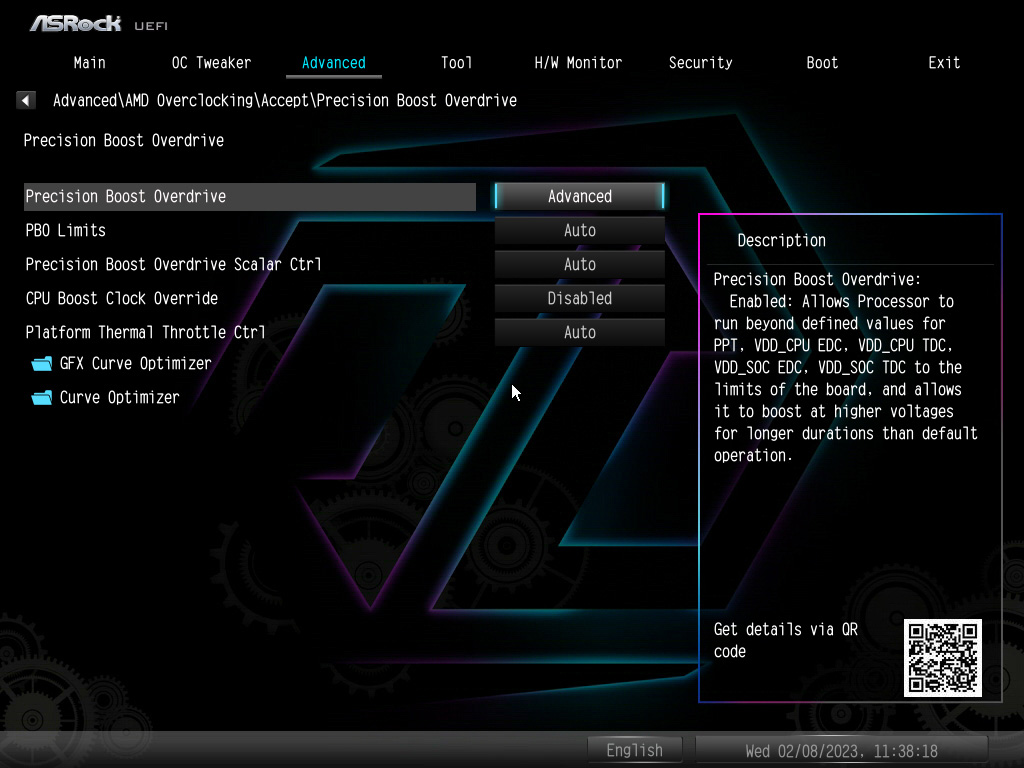1024x768 pixels.
Task: Click the QR code image
Action: (942, 658)
